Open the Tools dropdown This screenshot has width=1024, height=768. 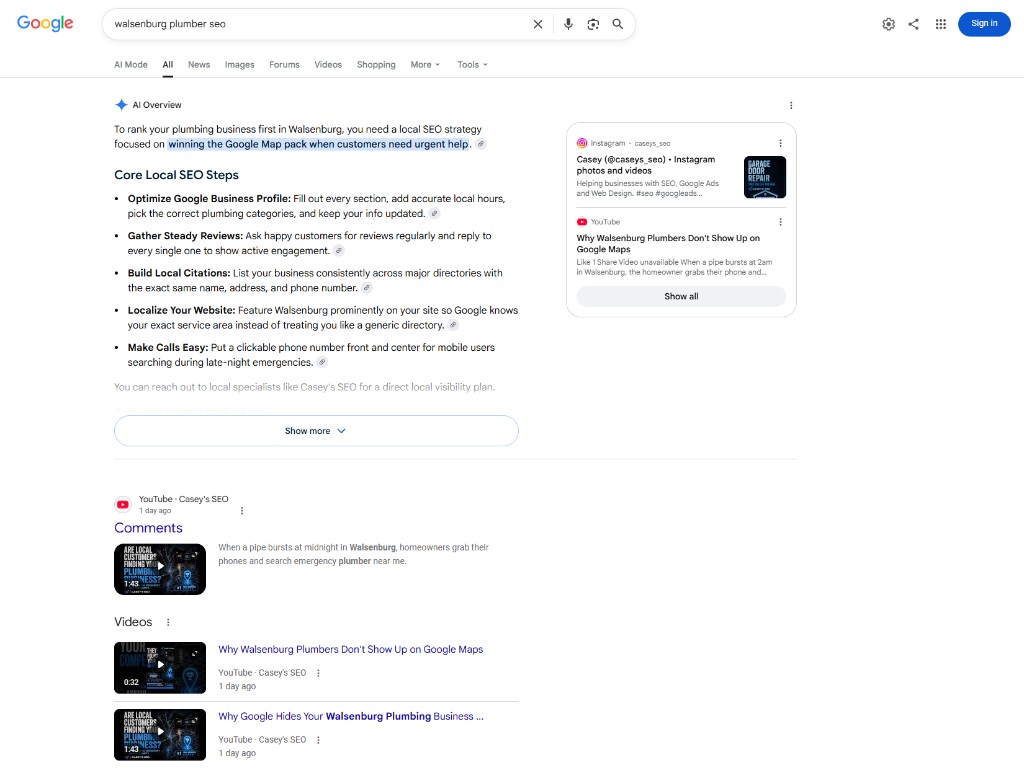click(472, 65)
